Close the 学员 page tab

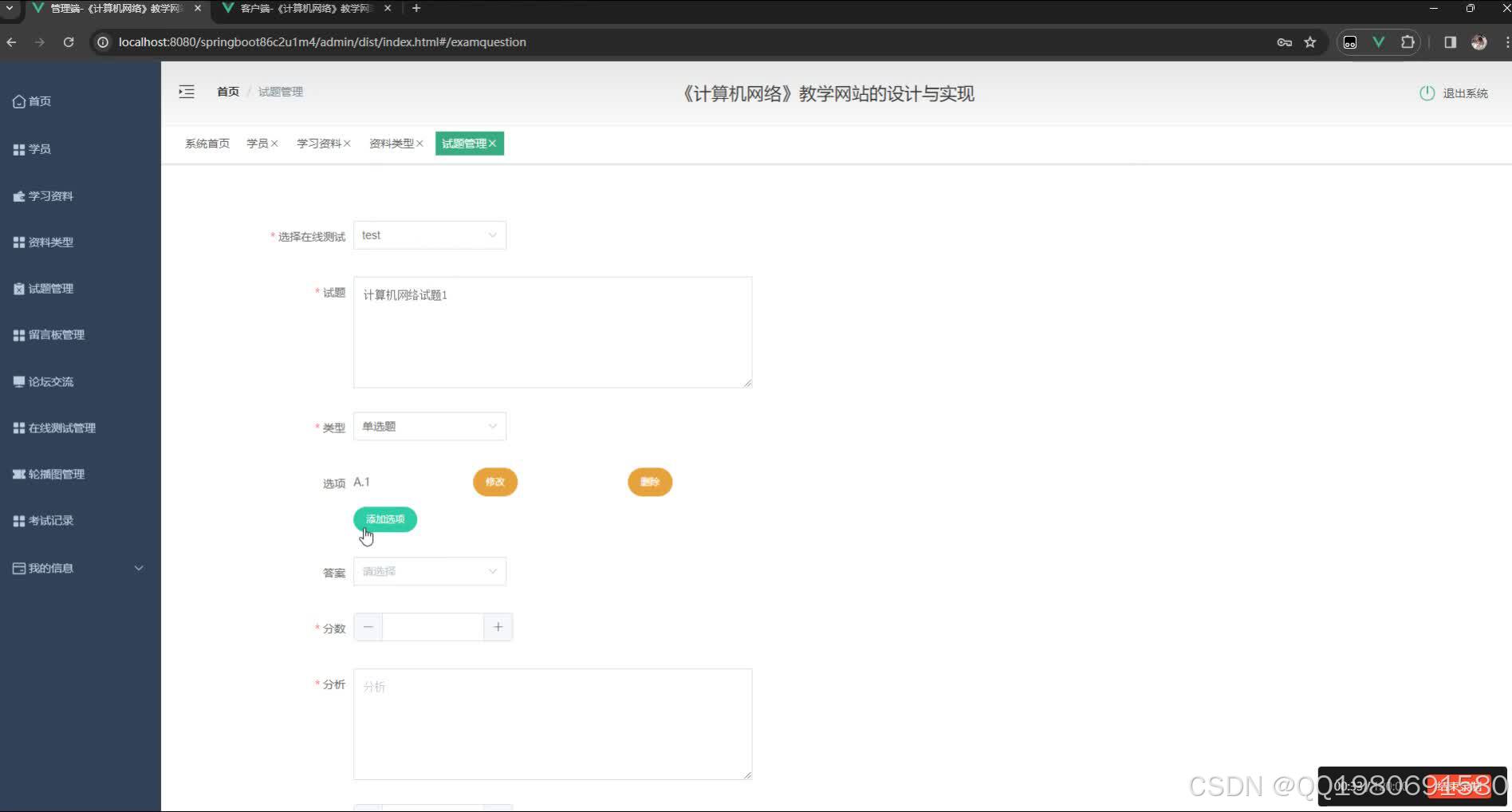tap(274, 144)
